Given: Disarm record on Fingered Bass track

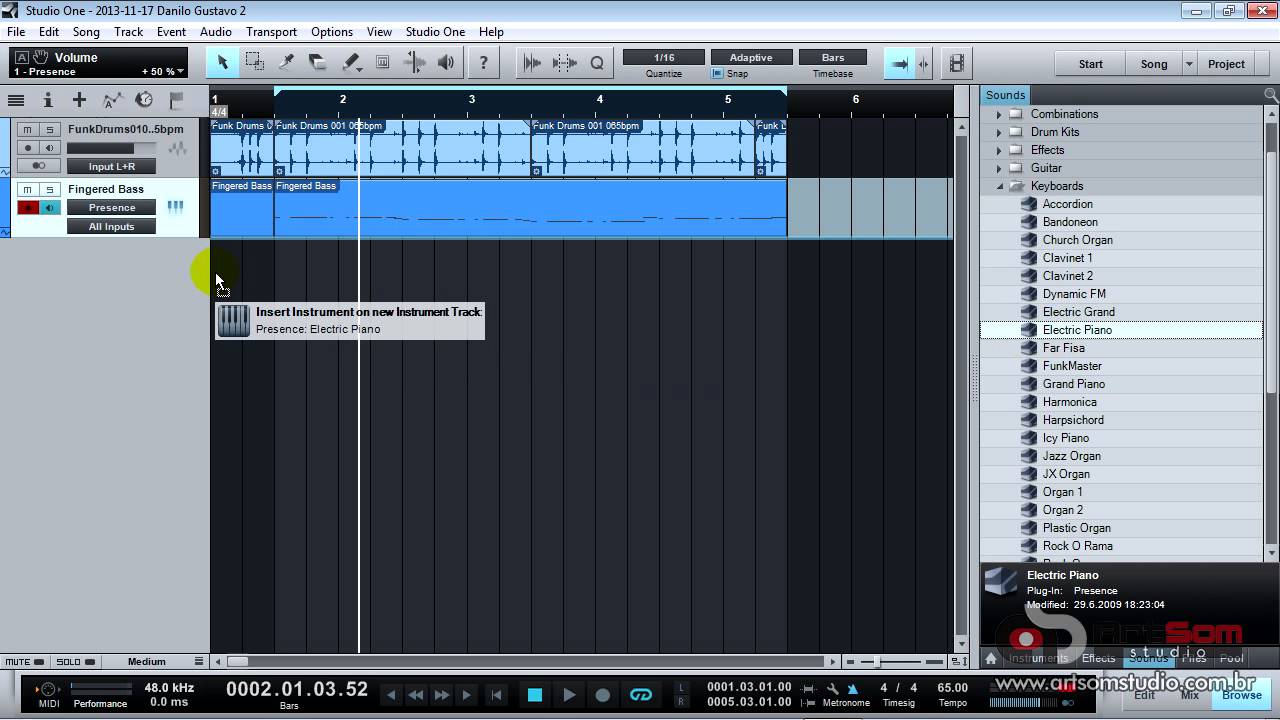Looking at the screenshot, I should pos(28,207).
